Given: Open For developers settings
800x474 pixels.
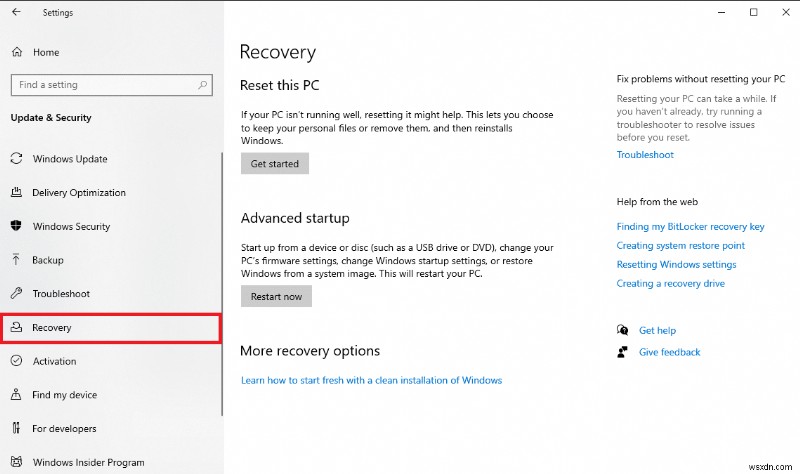Looking at the screenshot, I should [64, 429].
